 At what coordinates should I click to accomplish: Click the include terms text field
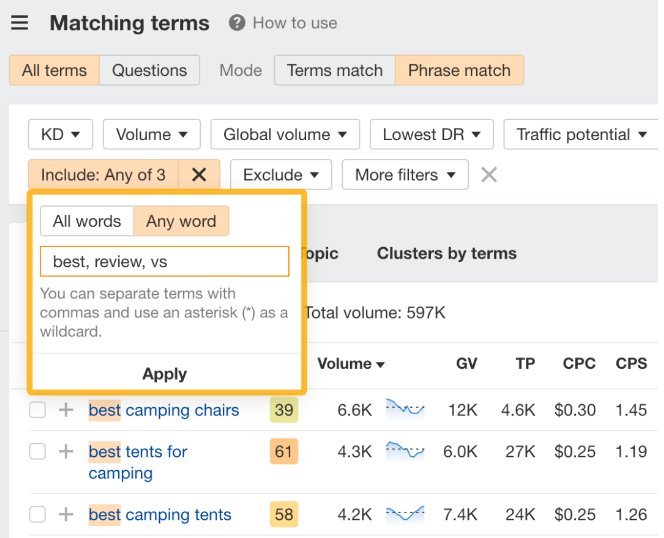[x=164, y=261]
